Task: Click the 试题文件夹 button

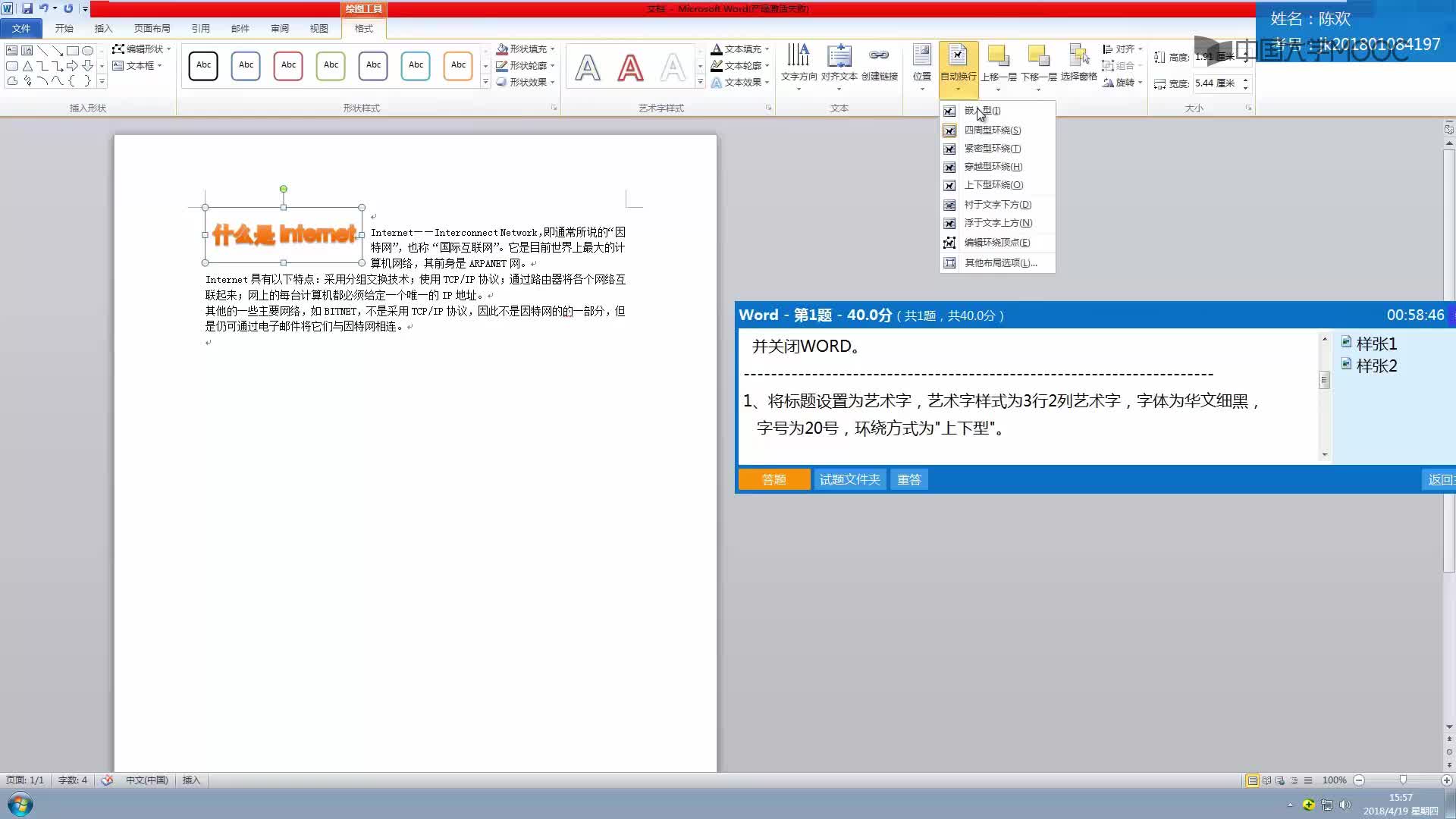Action: pyautogui.click(x=849, y=479)
